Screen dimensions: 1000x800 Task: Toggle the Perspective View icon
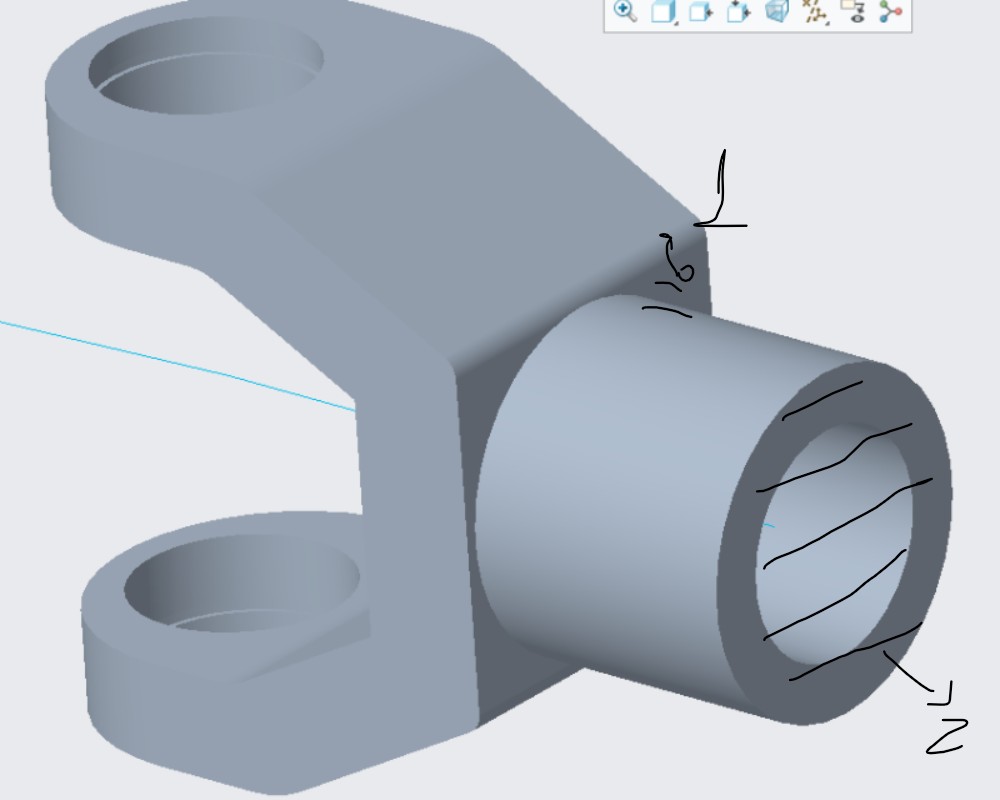click(x=776, y=11)
